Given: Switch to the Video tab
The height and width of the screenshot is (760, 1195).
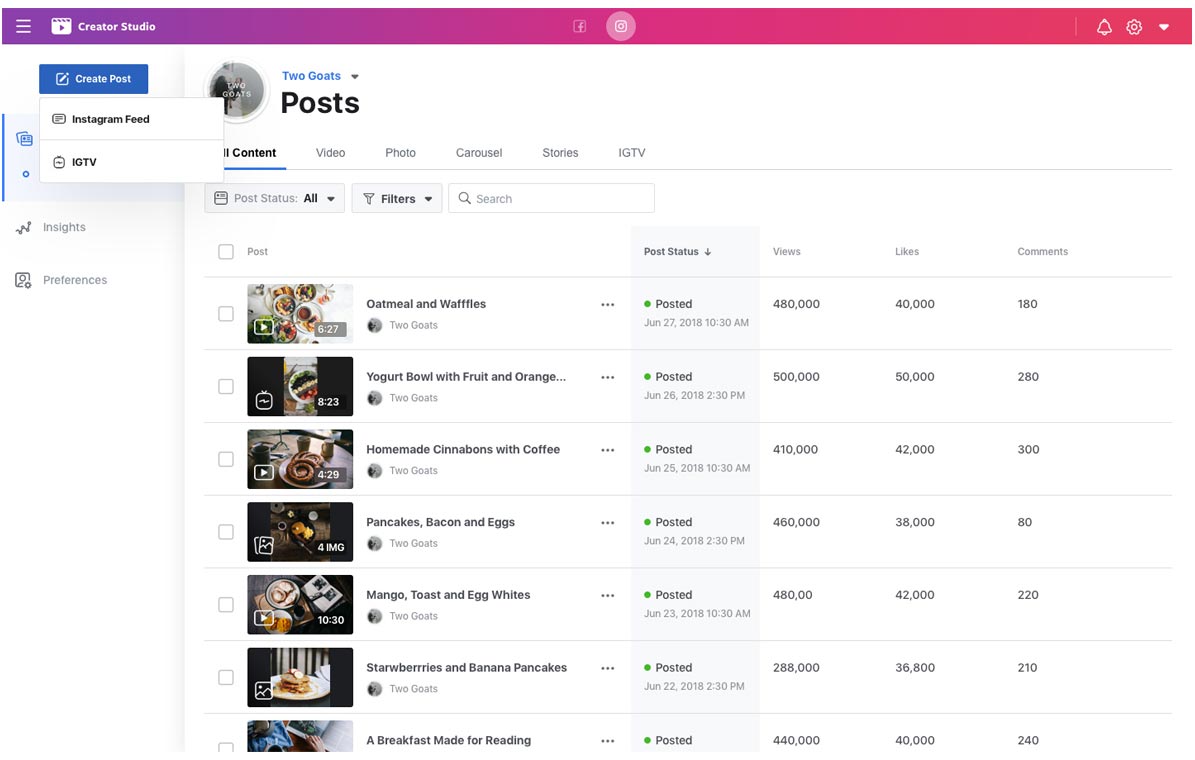Looking at the screenshot, I should pos(331,152).
